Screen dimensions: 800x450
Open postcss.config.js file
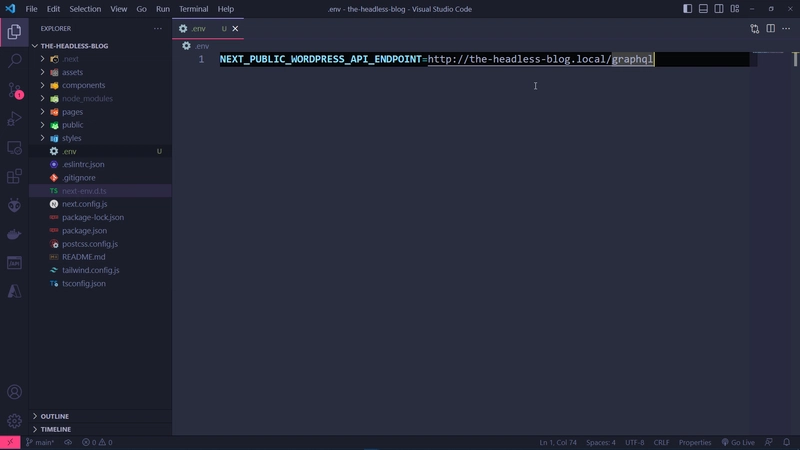click(x=100, y=244)
